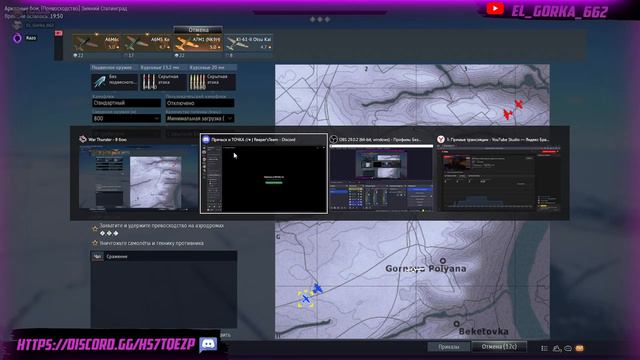Select the A6M5 Ko aircraft card
The width and height of the screenshot is (640, 360).
[147, 43]
